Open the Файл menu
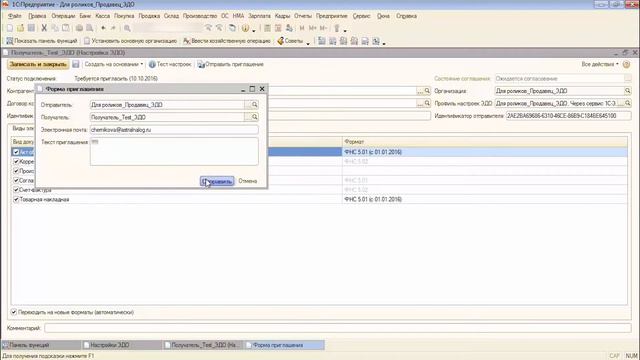Image resolution: width=640 pixels, height=360 pixels. point(14,16)
